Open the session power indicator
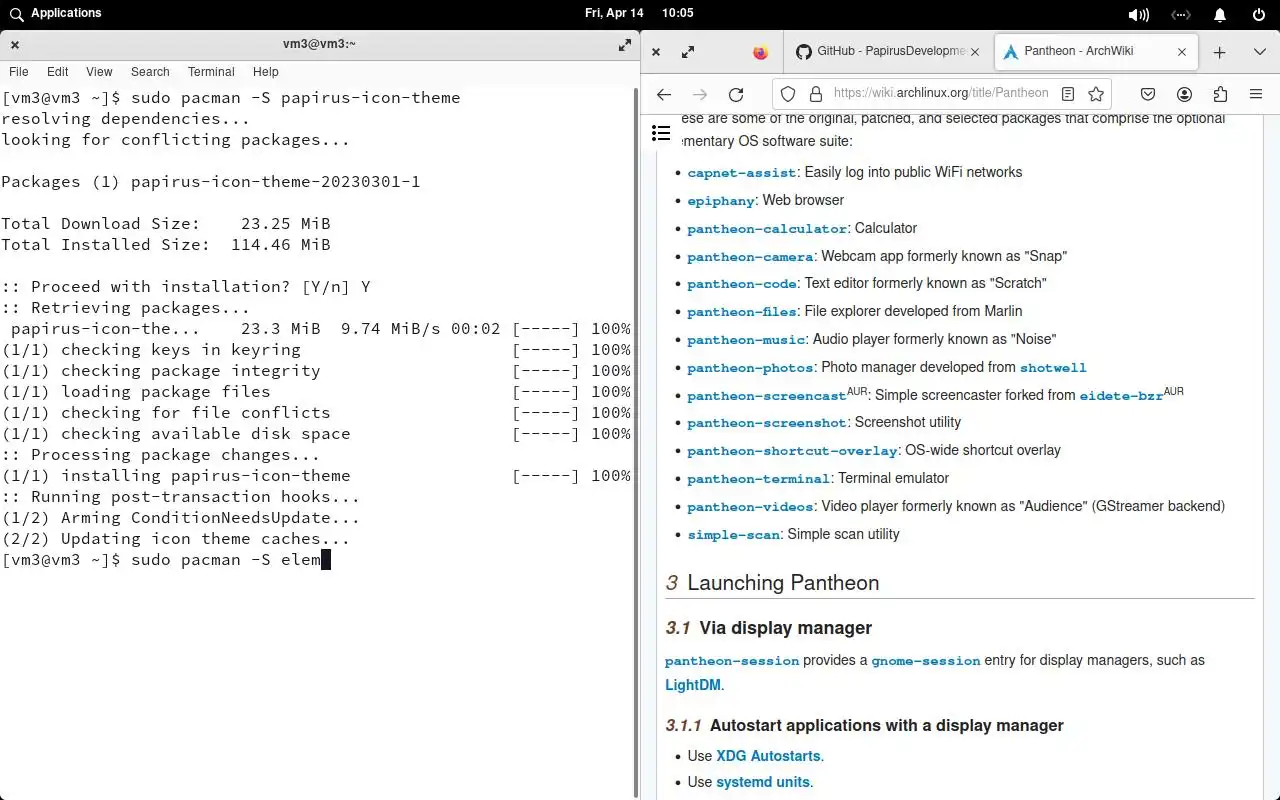This screenshot has width=1280, height=800. click(x=1259, y=14)
